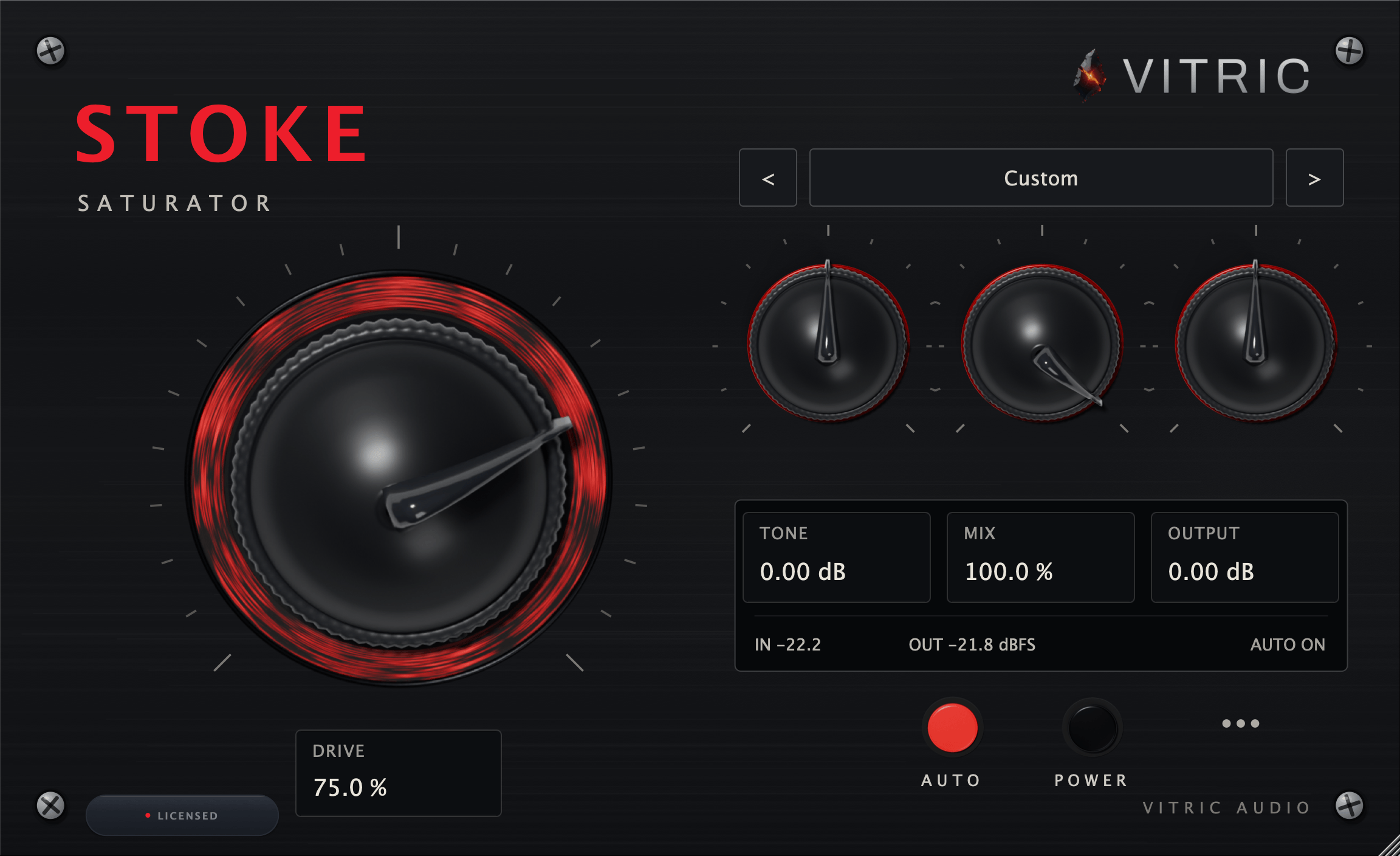Toggle the red AUTO button
Image resolution: width=1400 pixels, height=856 pixels.
952,728
